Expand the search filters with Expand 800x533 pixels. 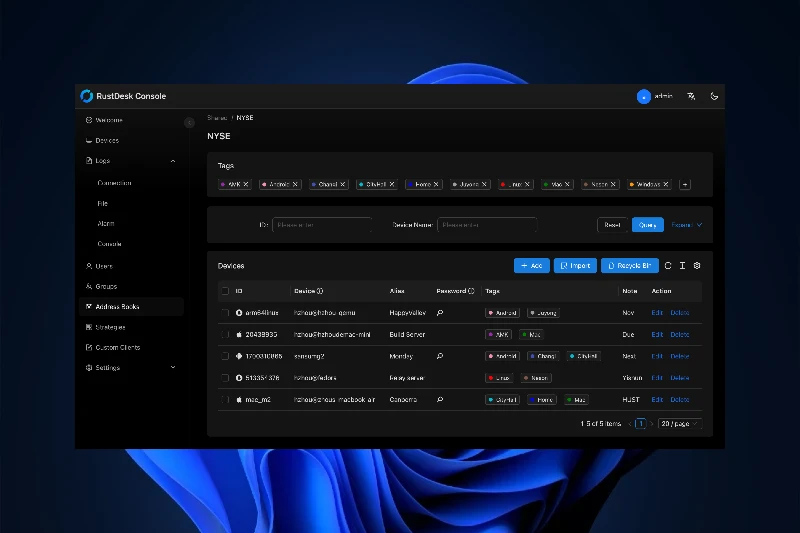click(687, 225)
